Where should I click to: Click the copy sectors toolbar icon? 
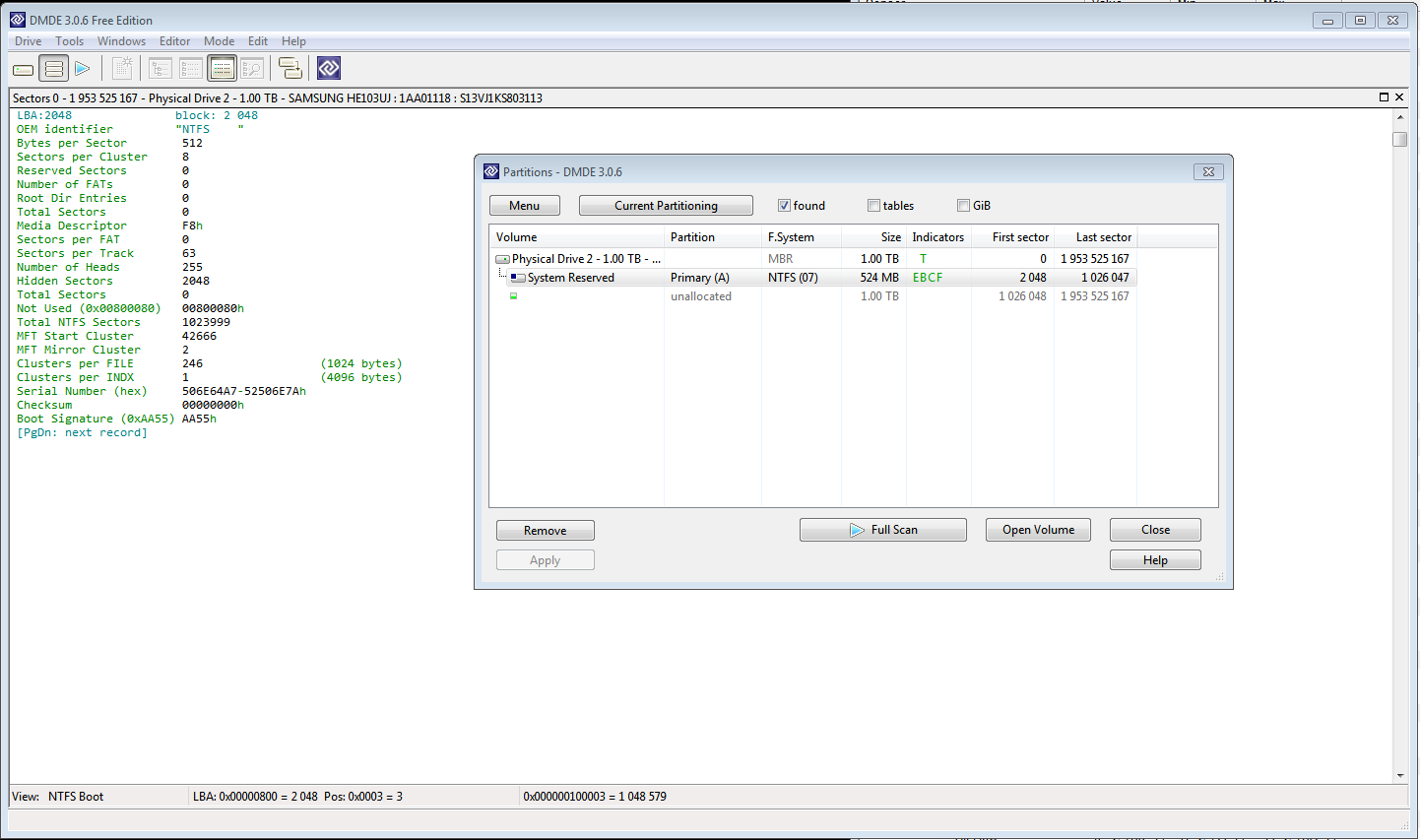(290, 69)
